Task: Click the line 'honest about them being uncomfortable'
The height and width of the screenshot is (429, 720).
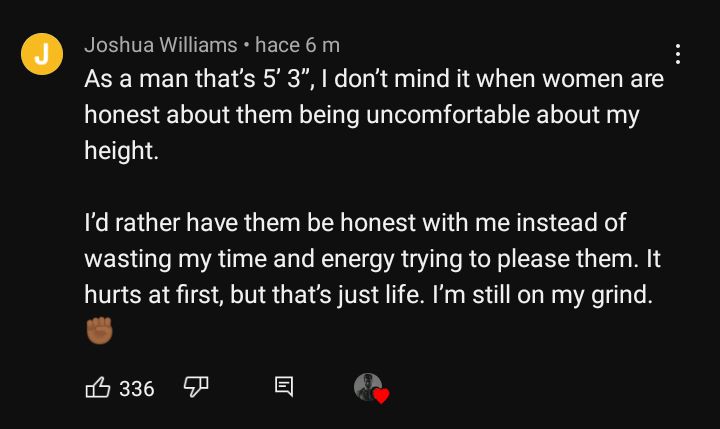Action: [x=362, y=115]
